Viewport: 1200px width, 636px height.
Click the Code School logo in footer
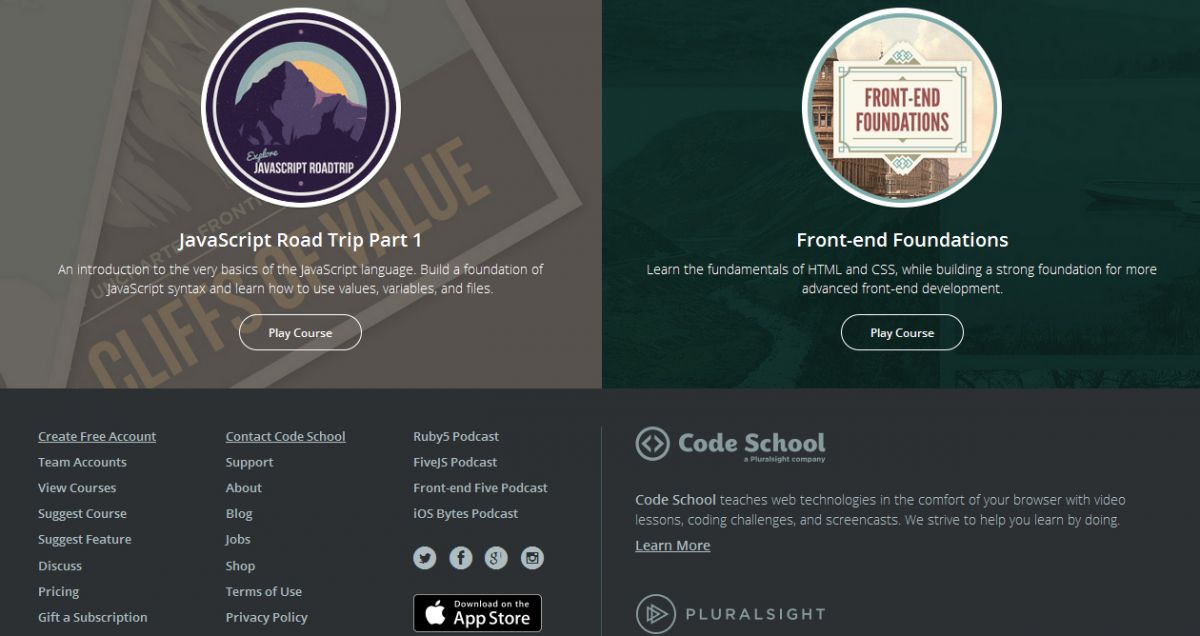point(730,444)
